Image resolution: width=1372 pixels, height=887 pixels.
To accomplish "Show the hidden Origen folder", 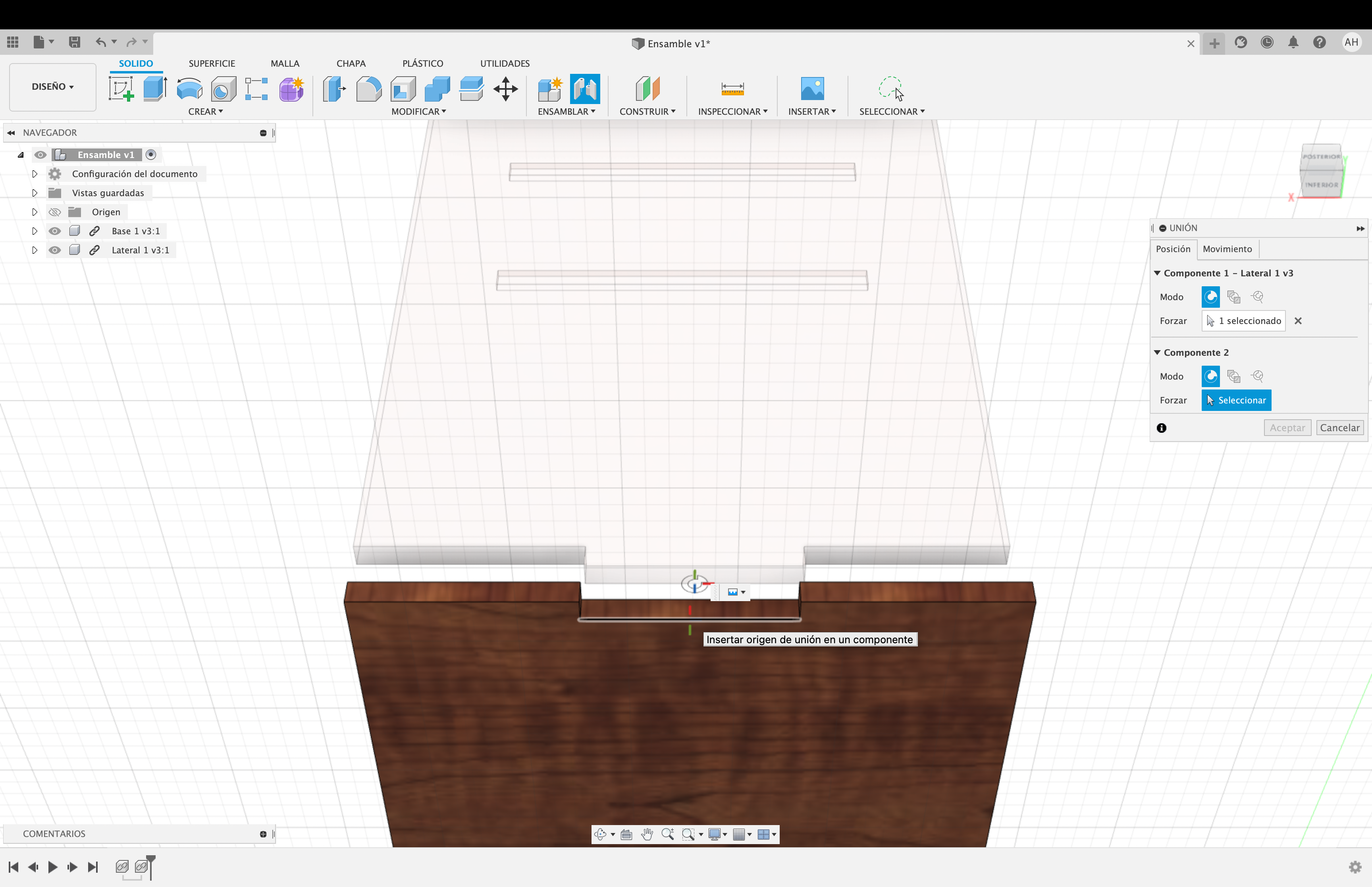I will click(55, 212).
